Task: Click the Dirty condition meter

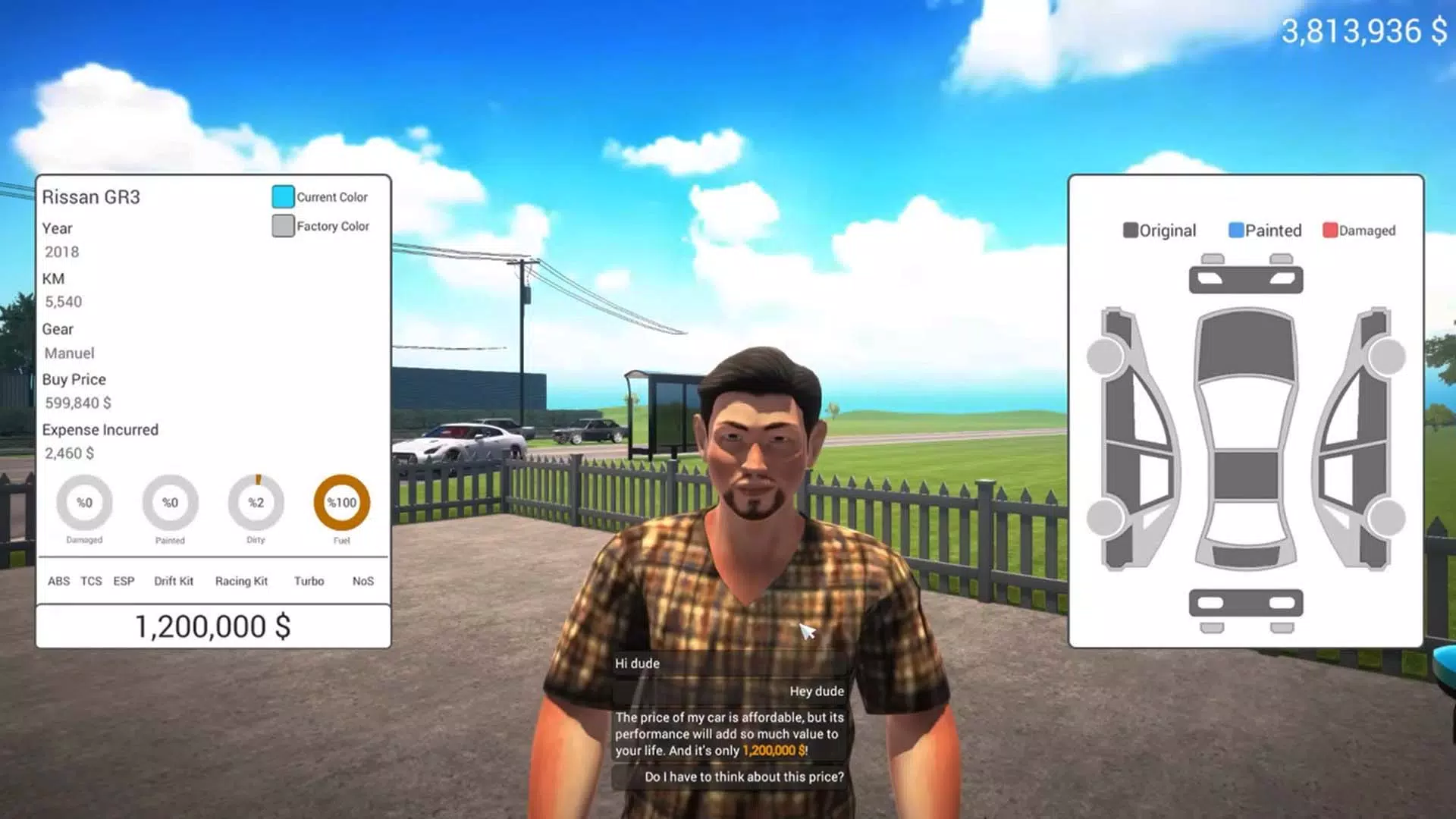Action: [x=255, y=502]
